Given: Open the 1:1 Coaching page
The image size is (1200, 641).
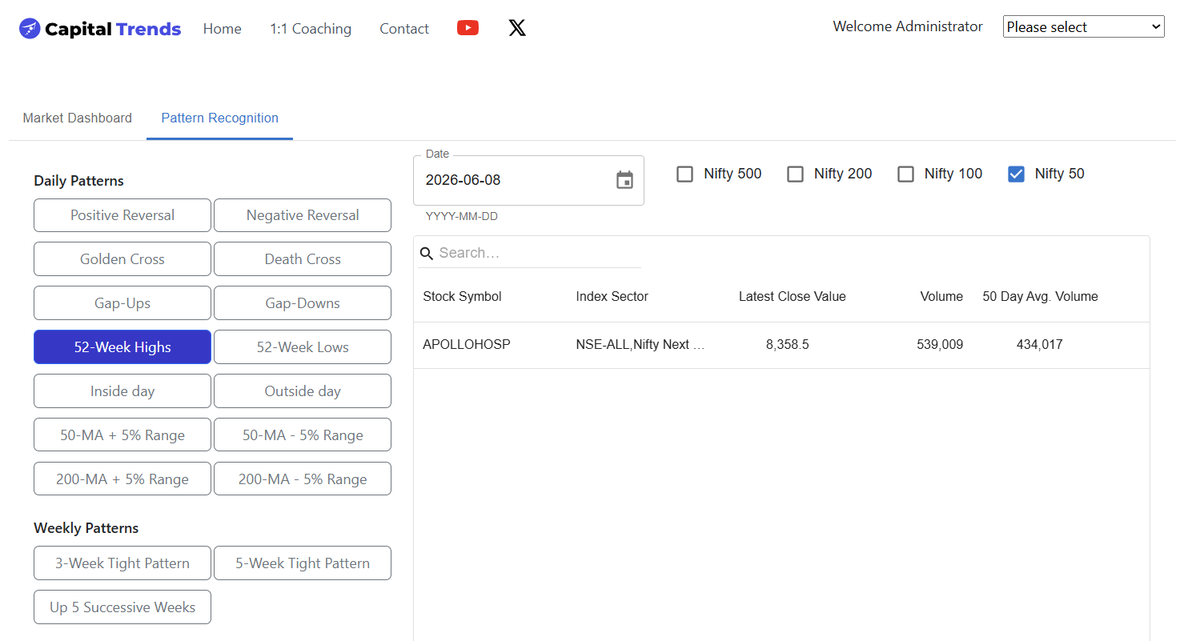Looking at the screenshot, I should click(311, 29).
